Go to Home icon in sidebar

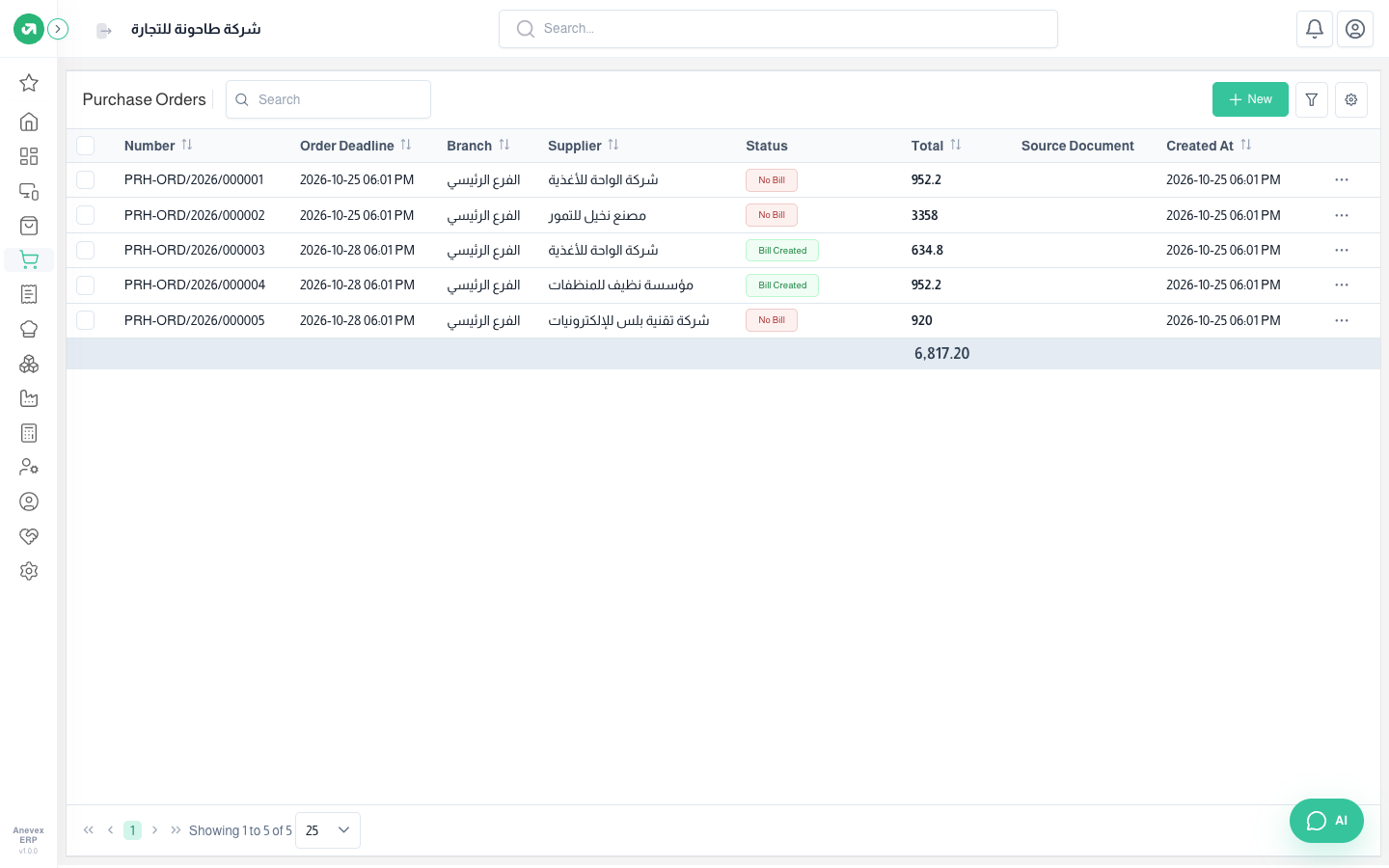pos(29,122)
